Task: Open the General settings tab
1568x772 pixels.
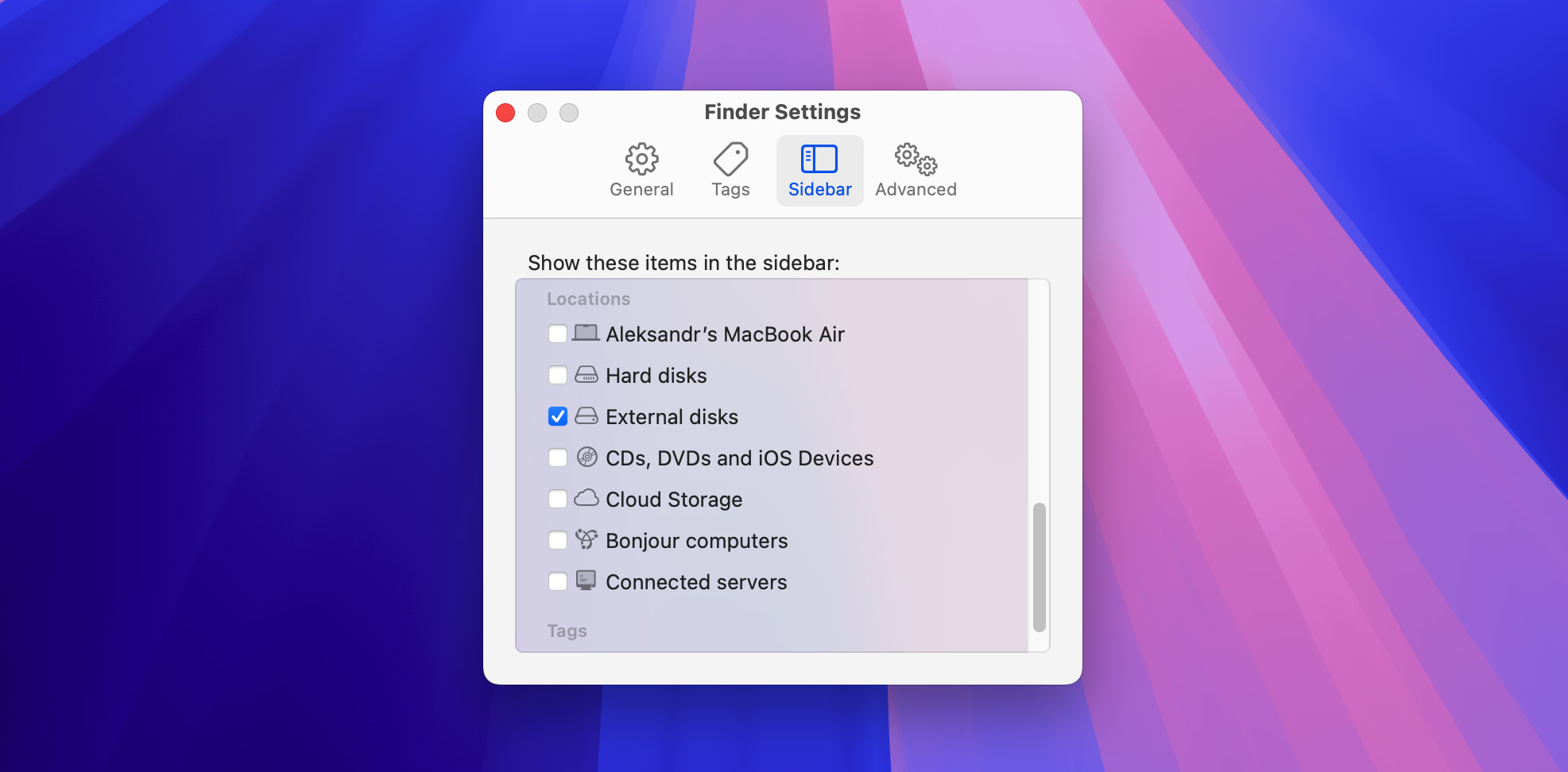Action: pos(641,171)
